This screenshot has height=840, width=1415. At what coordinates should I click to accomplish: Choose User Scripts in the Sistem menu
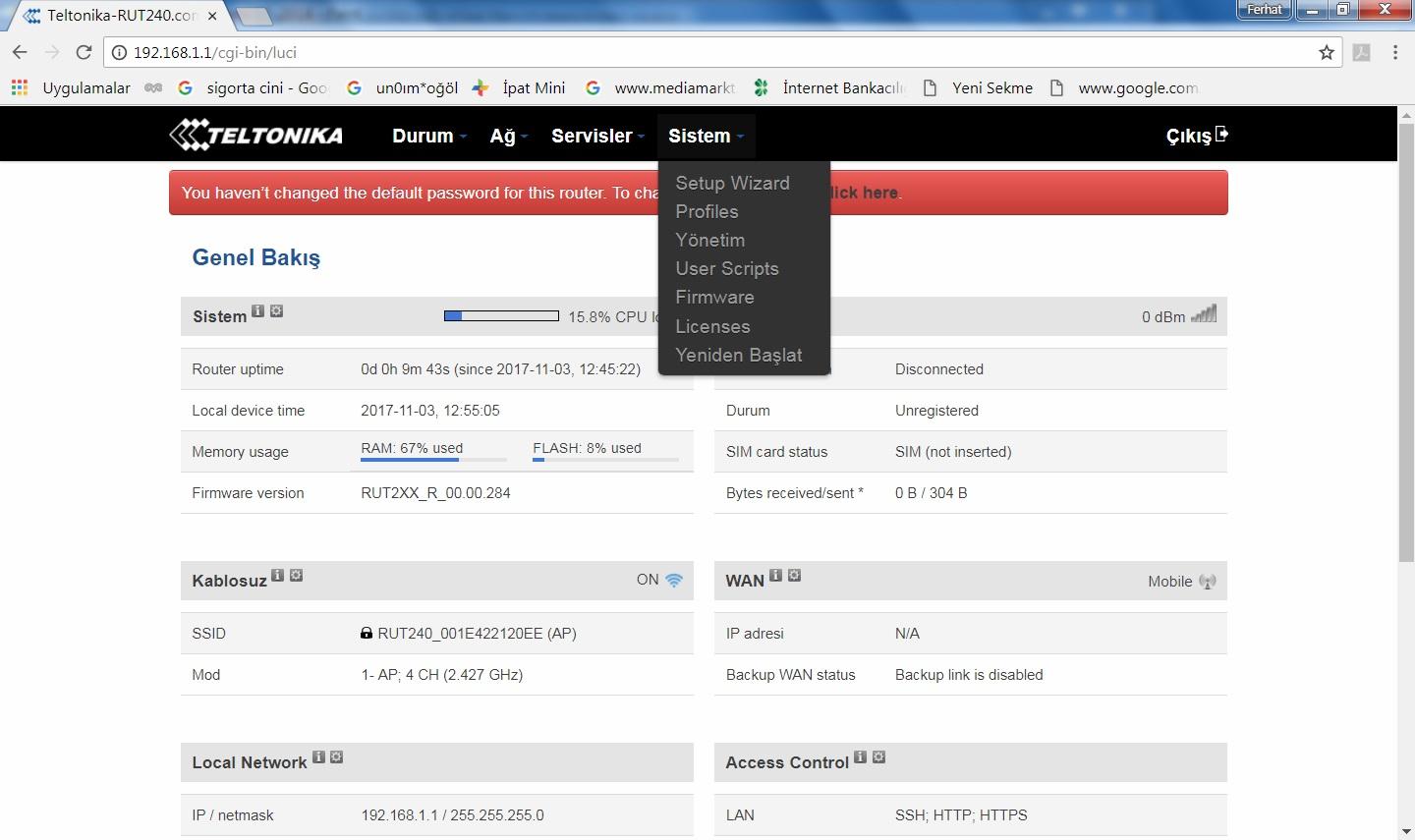pos(727,268)
